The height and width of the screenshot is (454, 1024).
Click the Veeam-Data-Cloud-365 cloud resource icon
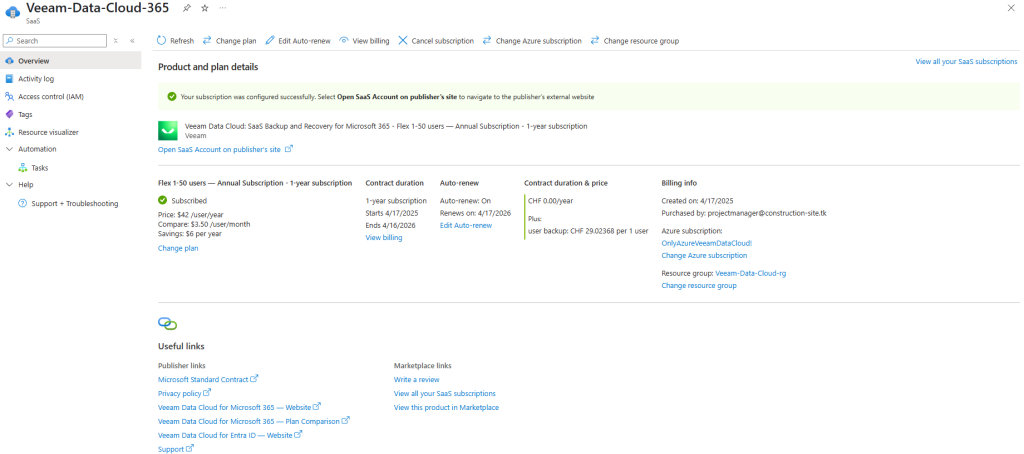click(x=13, y=11)
